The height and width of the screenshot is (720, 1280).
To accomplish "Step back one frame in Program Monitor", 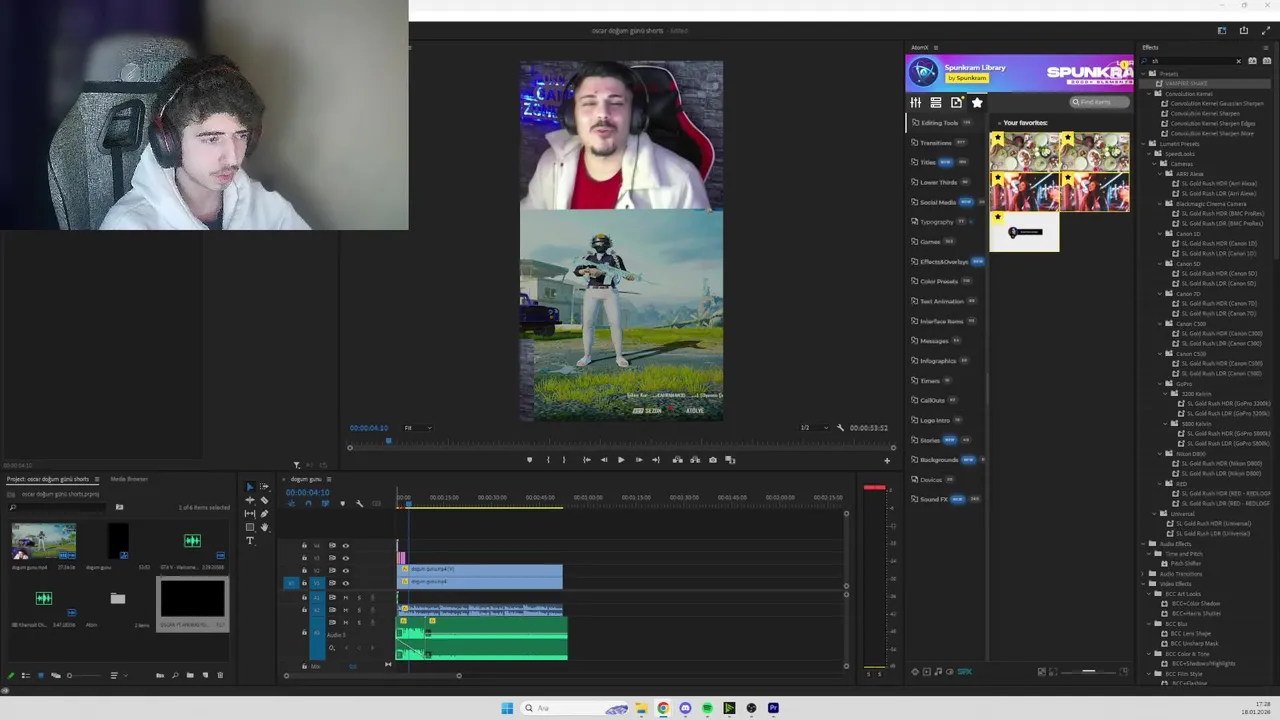I will (x=604, y=460).
